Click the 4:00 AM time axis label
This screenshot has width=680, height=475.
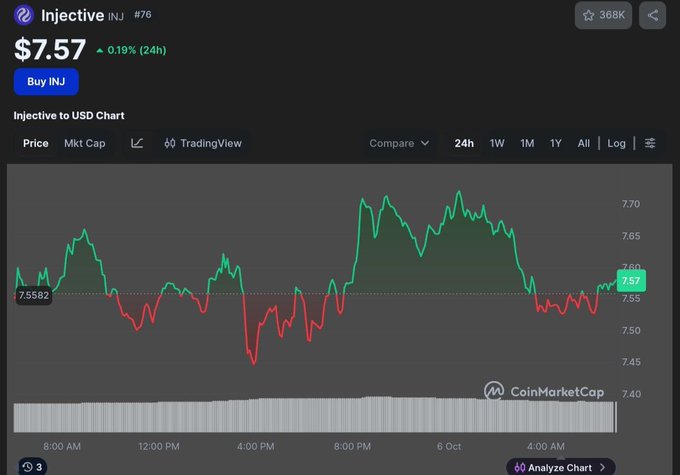[546, 446]
